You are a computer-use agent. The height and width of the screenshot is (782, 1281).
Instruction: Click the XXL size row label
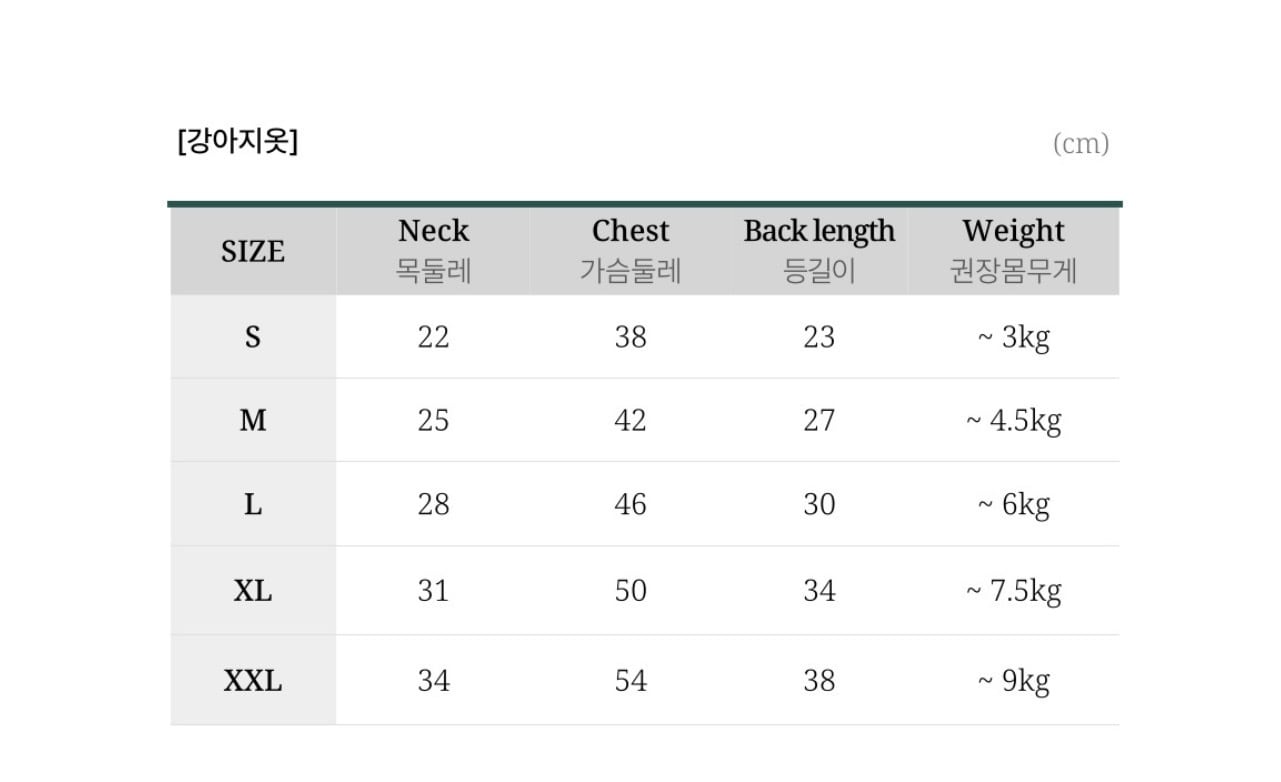[x=253, y=681]
